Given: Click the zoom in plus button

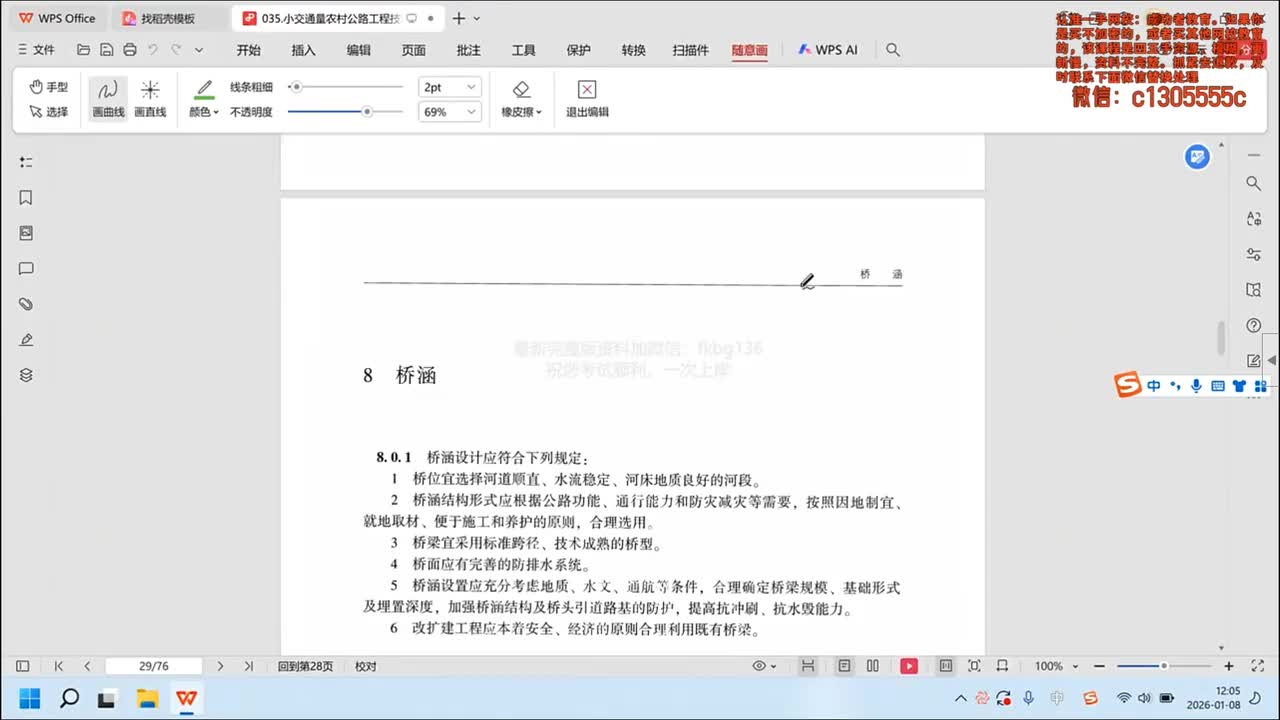Looking at the screenshot, I should click(x=1229, y=666).
